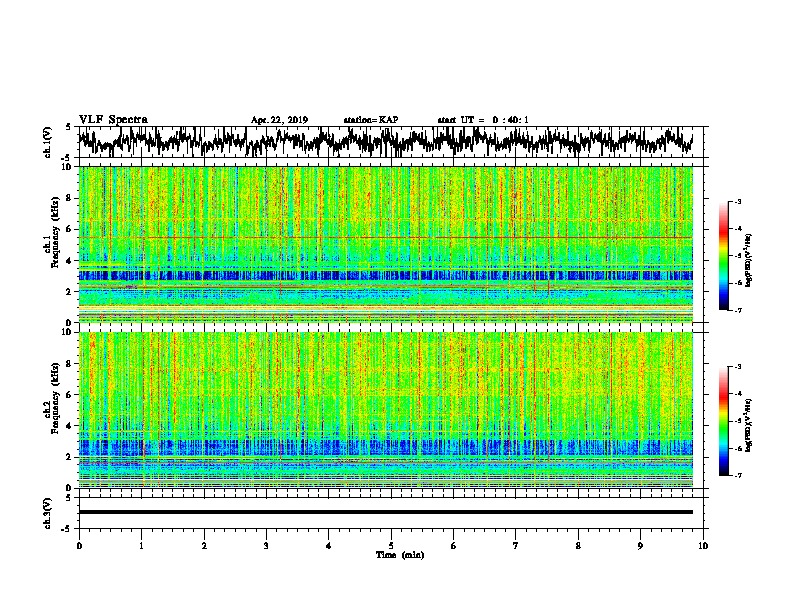Click the time axis tick label "7"
The image size is (792, 612).
click(x=516, y=546)
